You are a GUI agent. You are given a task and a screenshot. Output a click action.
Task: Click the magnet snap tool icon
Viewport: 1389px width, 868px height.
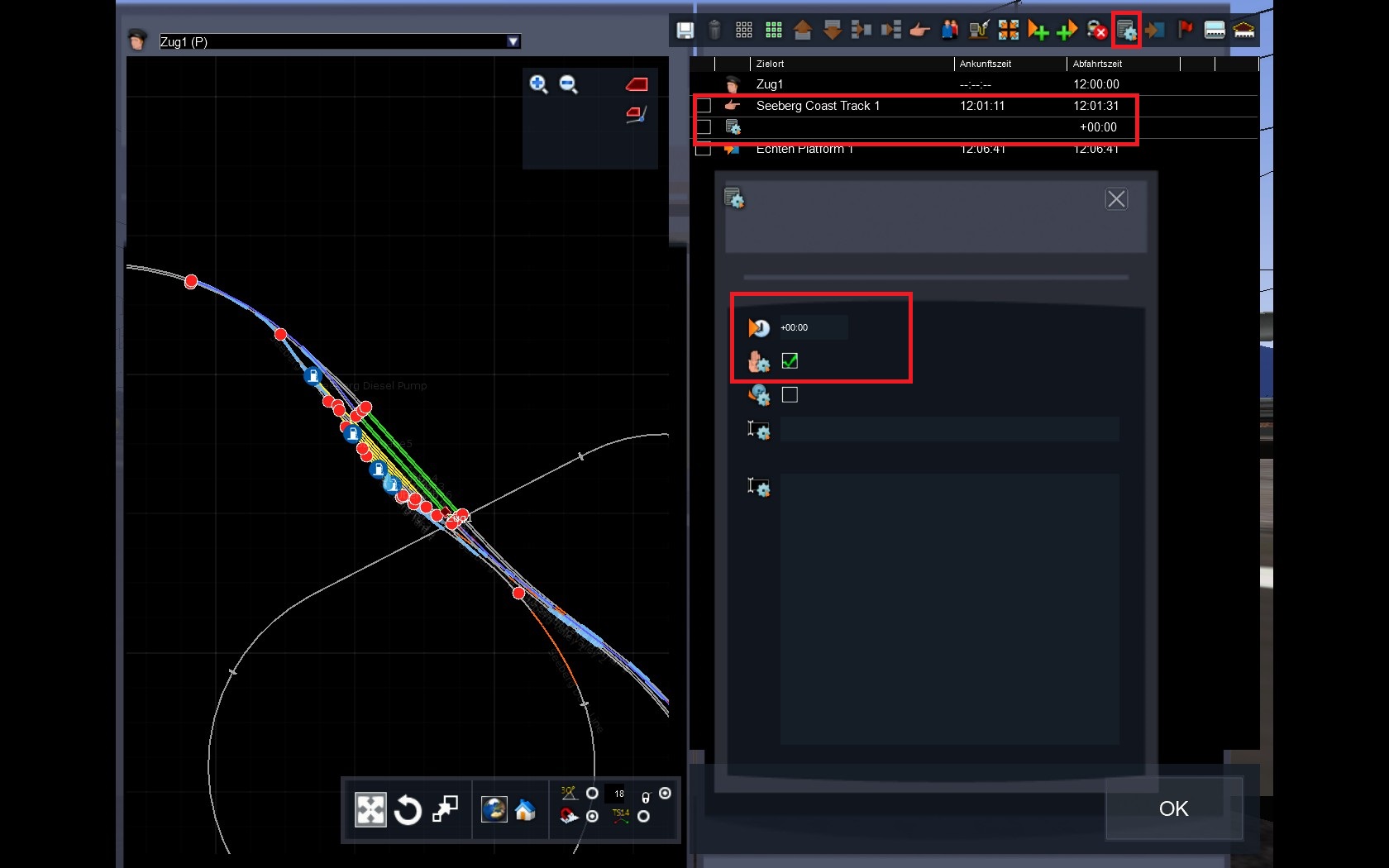[x=569, y=817]
